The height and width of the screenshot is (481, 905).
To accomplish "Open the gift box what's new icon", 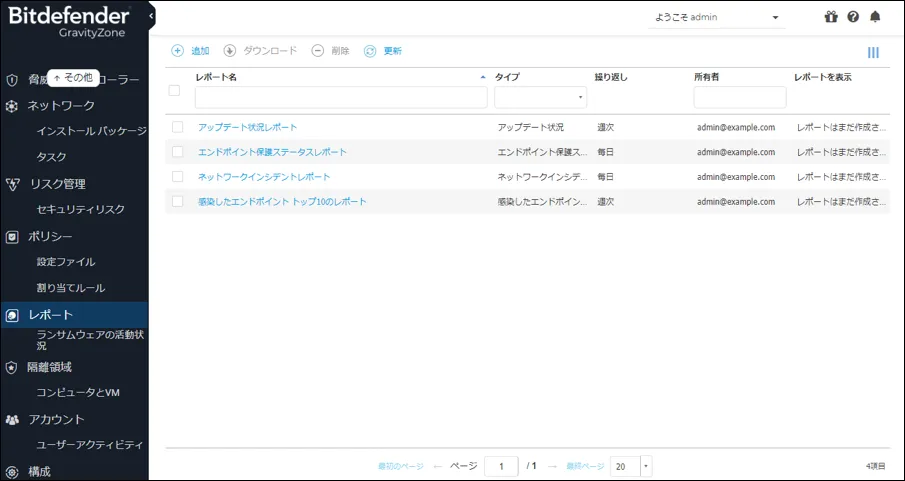I will (831, 17).
